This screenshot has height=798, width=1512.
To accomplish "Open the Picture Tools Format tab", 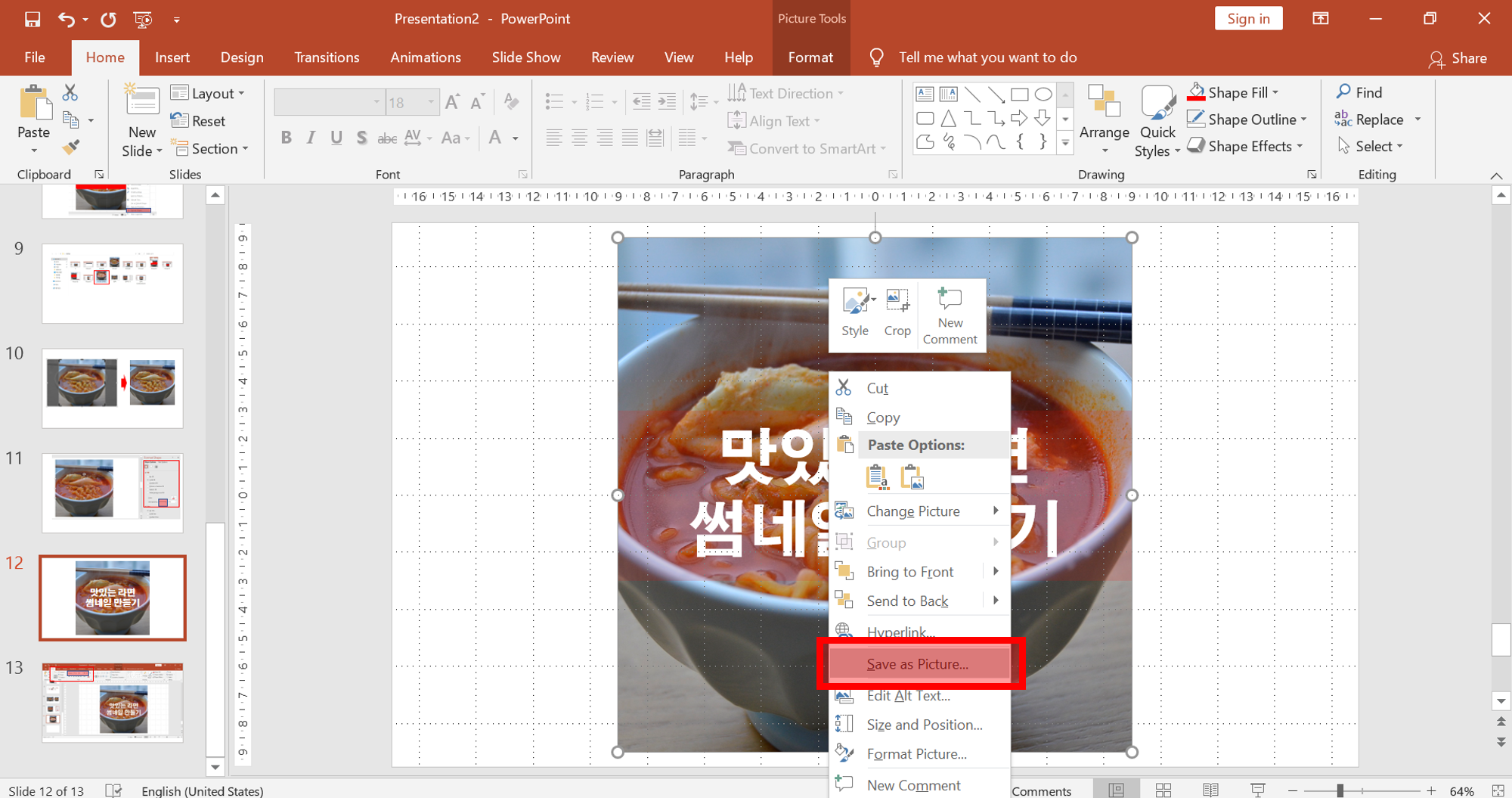I will 810,57.
